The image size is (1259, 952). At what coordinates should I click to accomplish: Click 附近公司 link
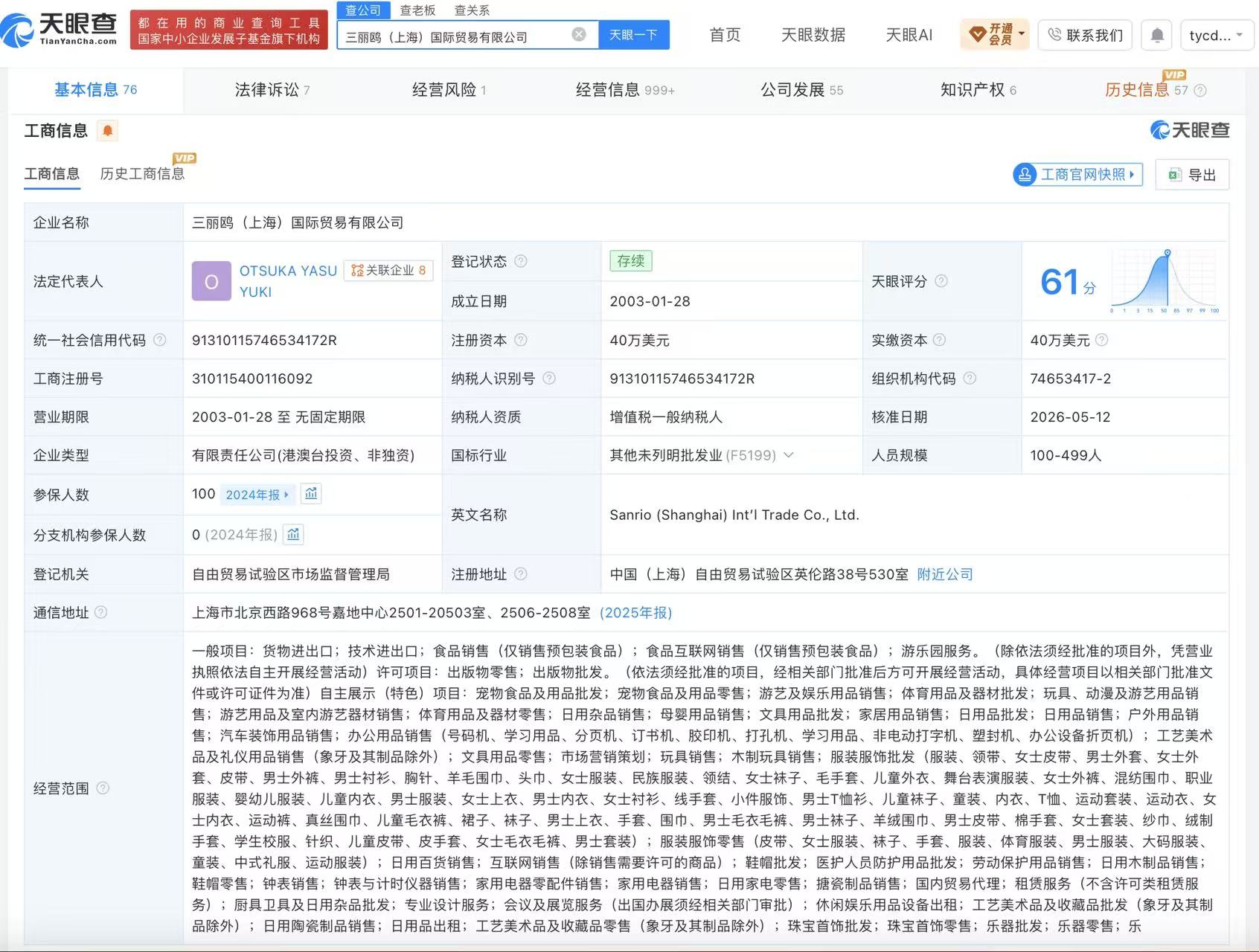coord(945,574)
